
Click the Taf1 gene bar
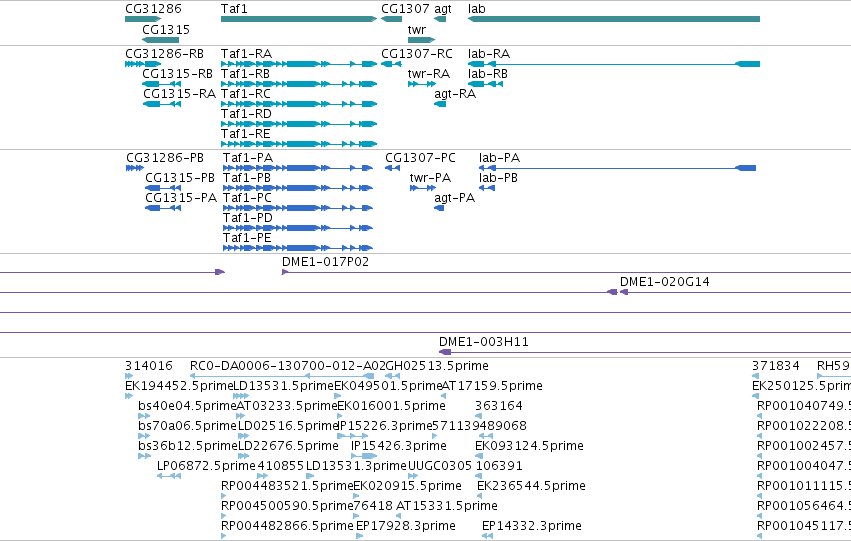[299, 19]
